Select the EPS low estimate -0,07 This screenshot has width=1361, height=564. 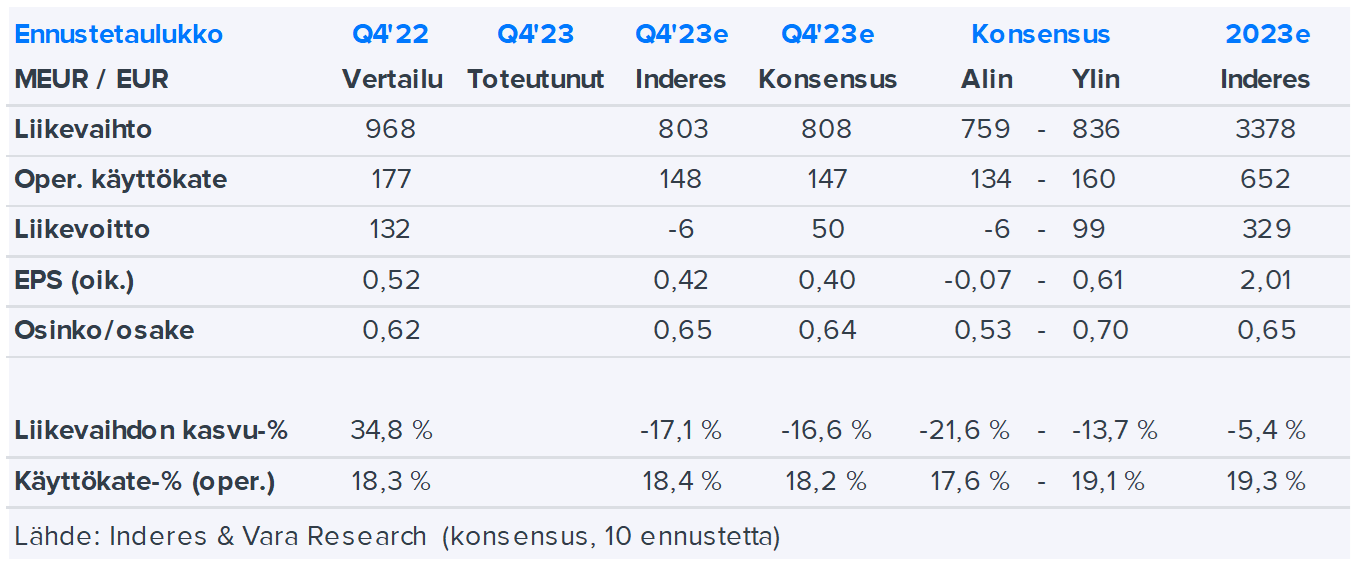(977, 280)
